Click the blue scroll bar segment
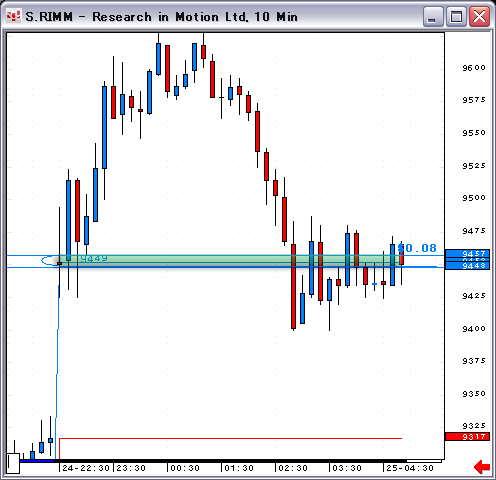Screen dimensions: 496x480 (37, 461)
